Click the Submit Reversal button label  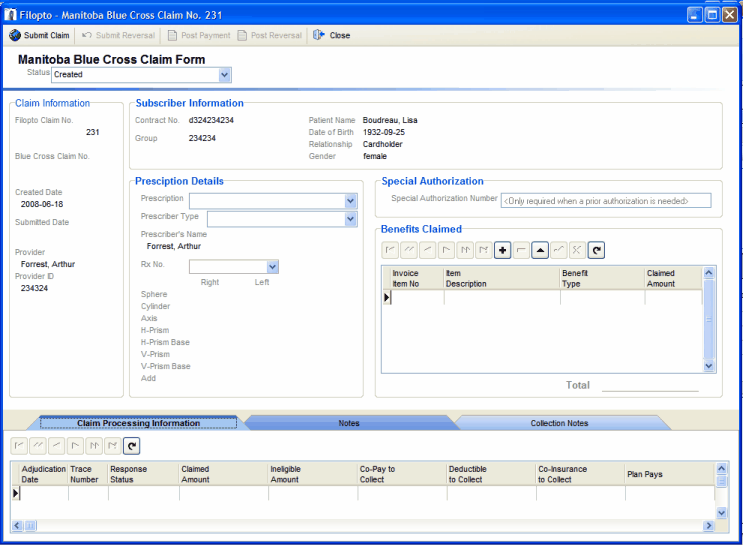125,36
